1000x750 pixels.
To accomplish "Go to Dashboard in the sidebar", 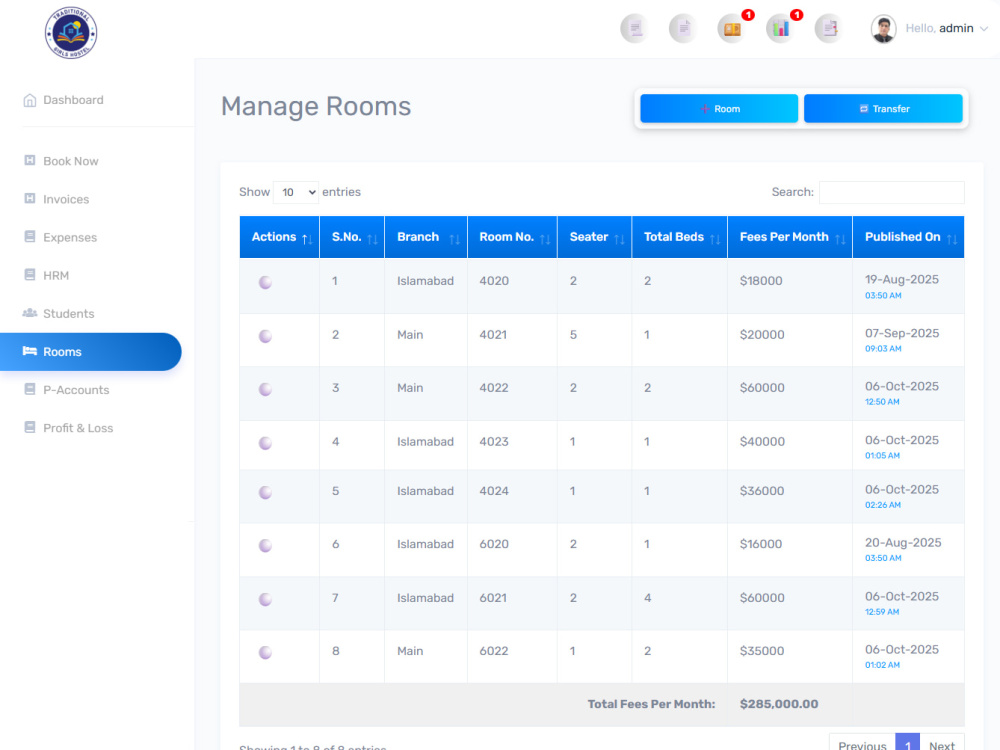I will [73, 100].
